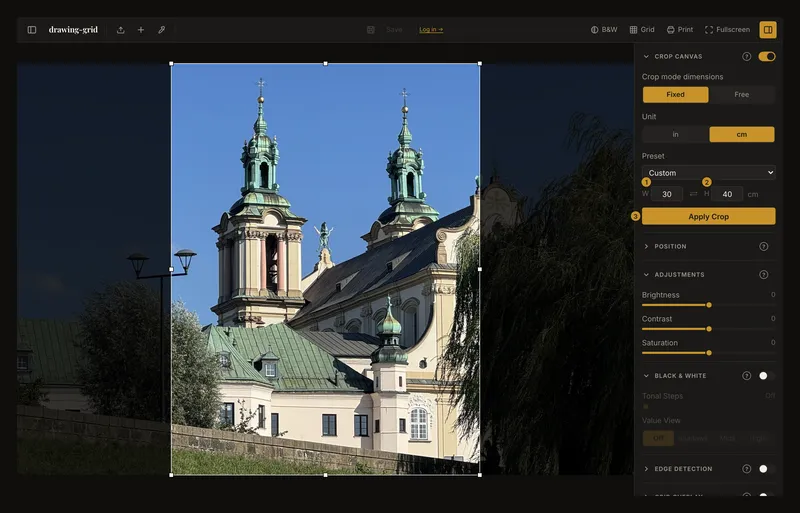Click the Contrast slider handle
Image resolution: width=800 pixels, height=513 pixels.
[x=709, y=329]
